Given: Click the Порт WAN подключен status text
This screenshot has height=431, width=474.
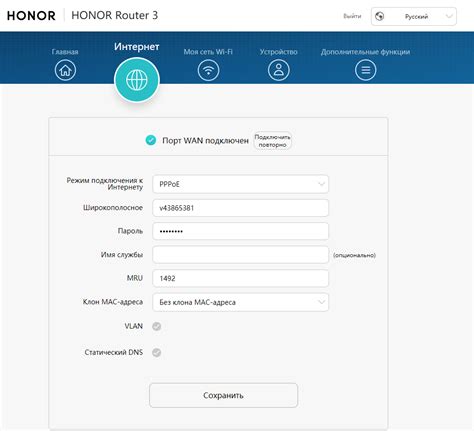Looking at the screenshot, I should point(205,141).
